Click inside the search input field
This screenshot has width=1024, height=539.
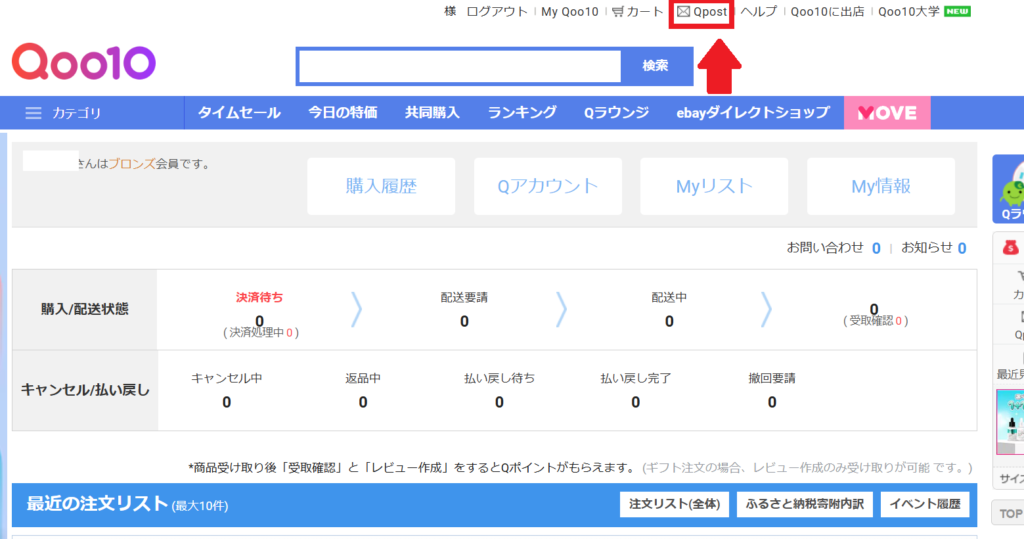click(x=460, y=66)
